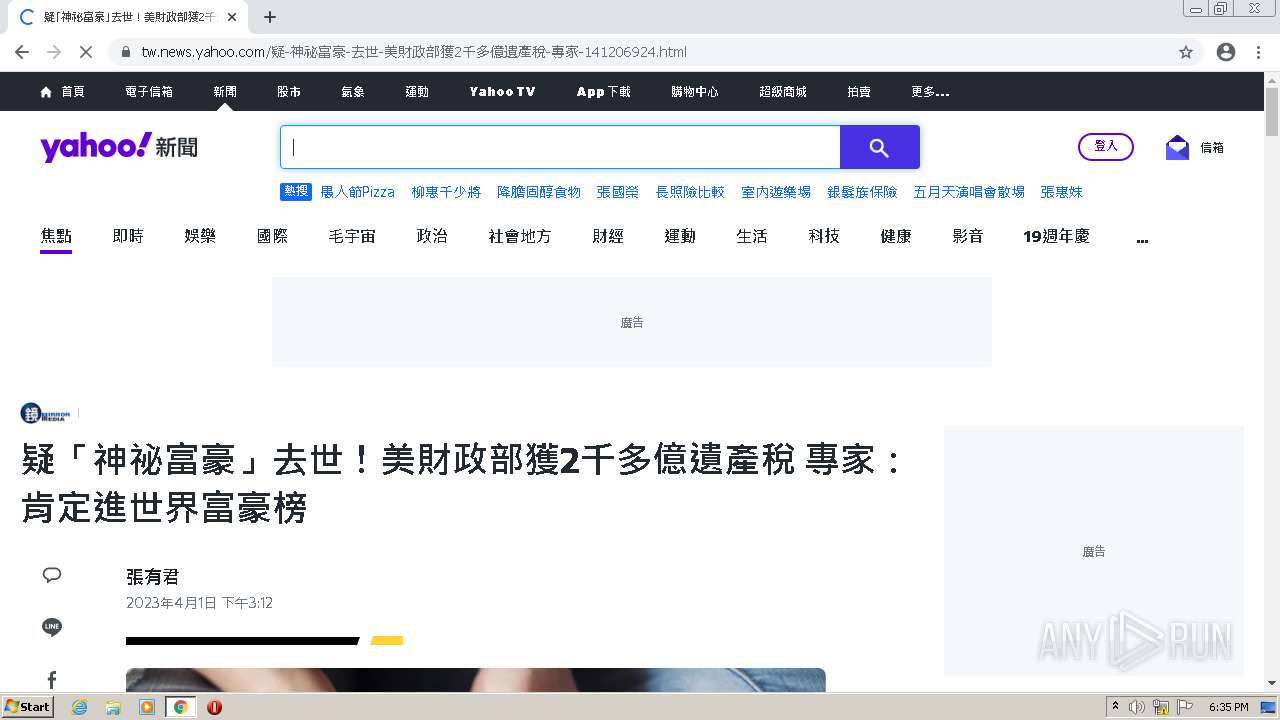This screenshot has width=1280, height=720.
Task: Click the browser address bar URL
Action: [414, 52]
